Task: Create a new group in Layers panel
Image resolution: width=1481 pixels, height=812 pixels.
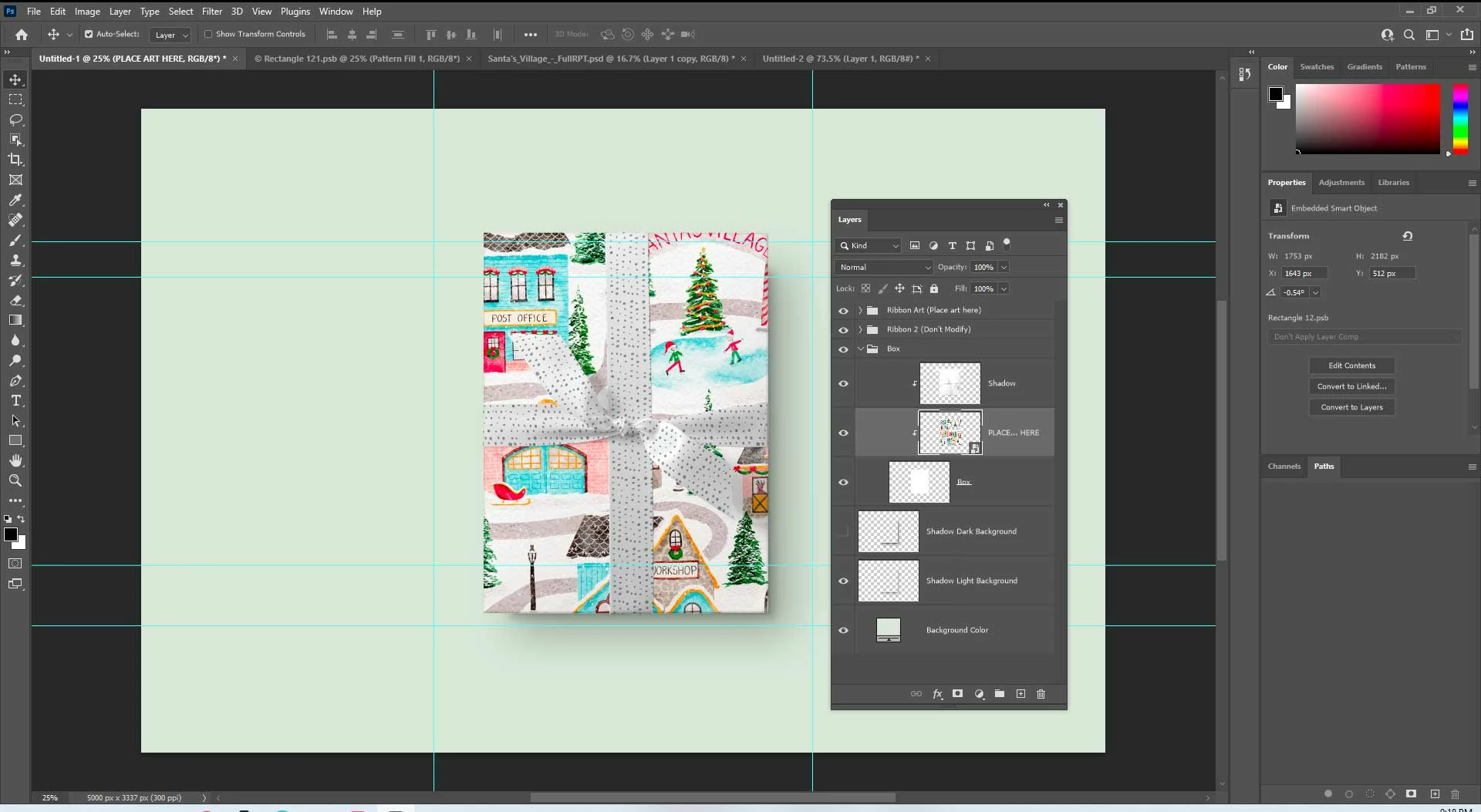Action: click(1000, 694)
